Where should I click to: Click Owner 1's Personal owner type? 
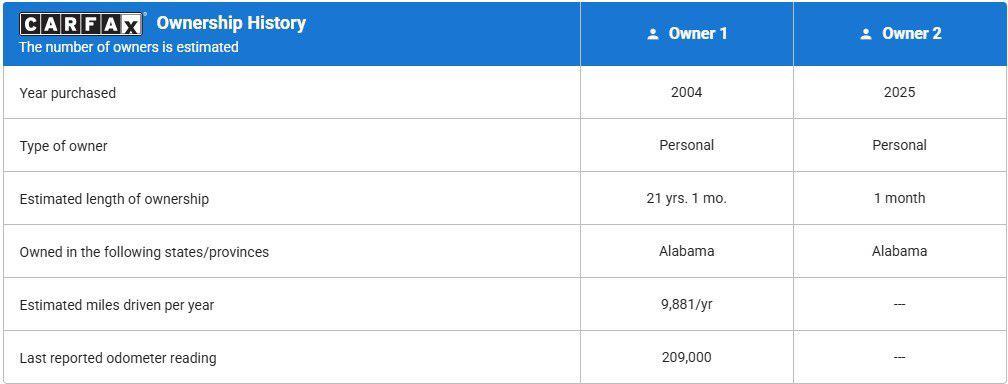click(x=687, y=145)
